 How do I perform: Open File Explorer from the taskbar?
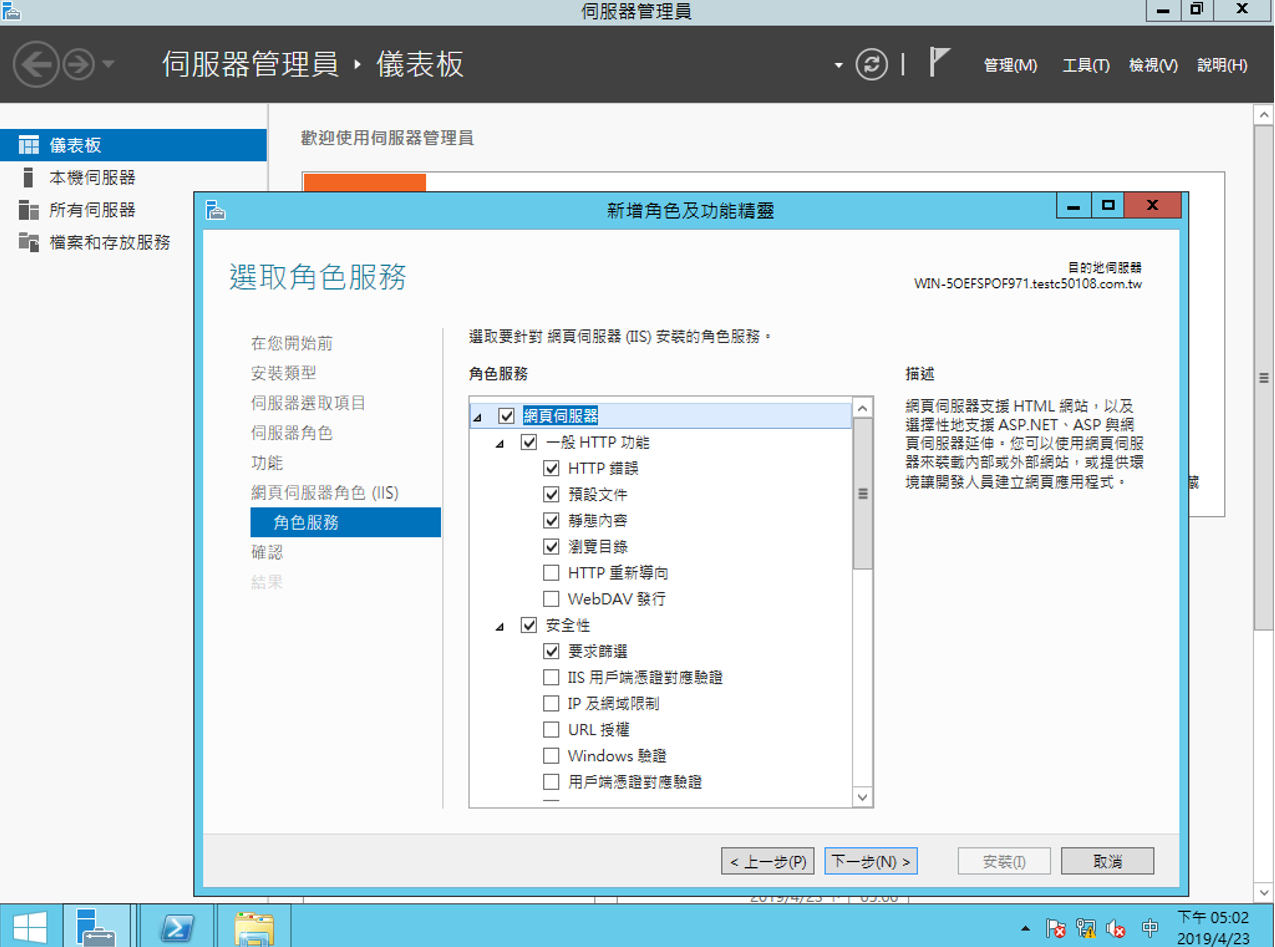253,926
